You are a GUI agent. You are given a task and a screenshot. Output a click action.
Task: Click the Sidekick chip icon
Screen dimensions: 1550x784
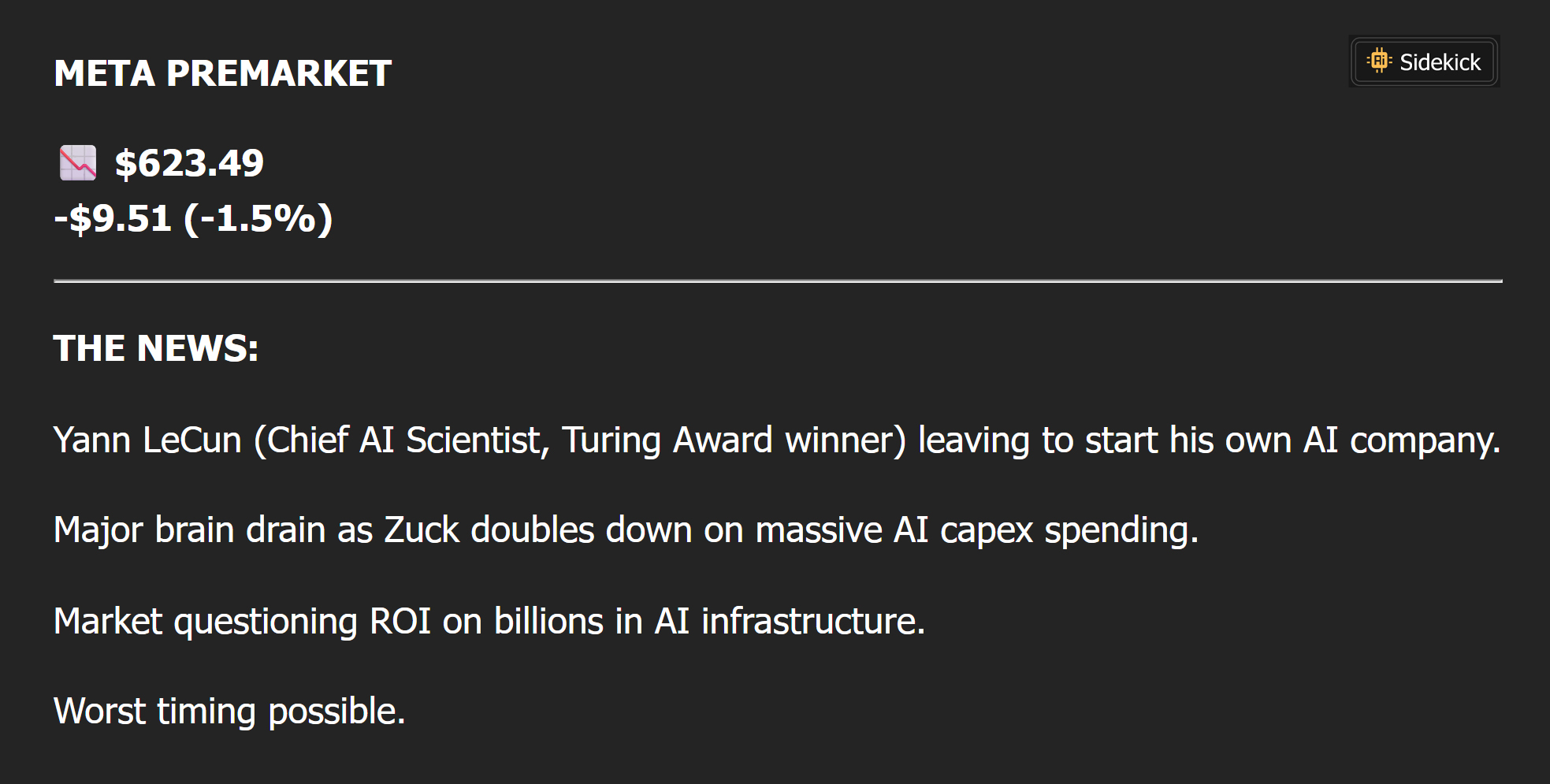1379,61
